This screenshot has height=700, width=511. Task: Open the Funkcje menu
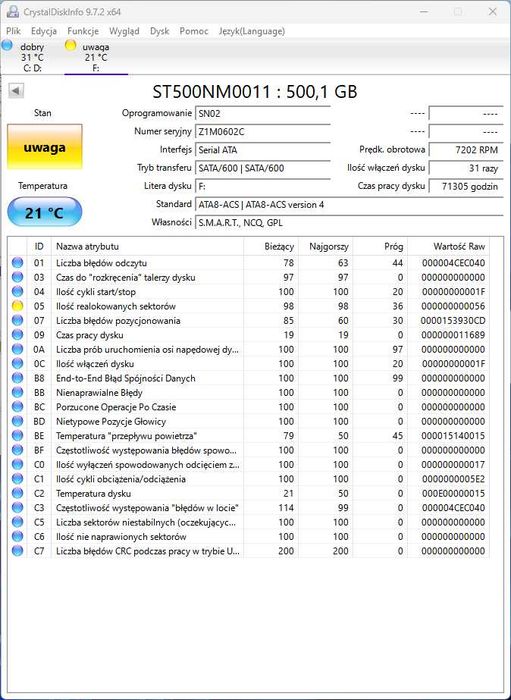(x=83, y=31)
